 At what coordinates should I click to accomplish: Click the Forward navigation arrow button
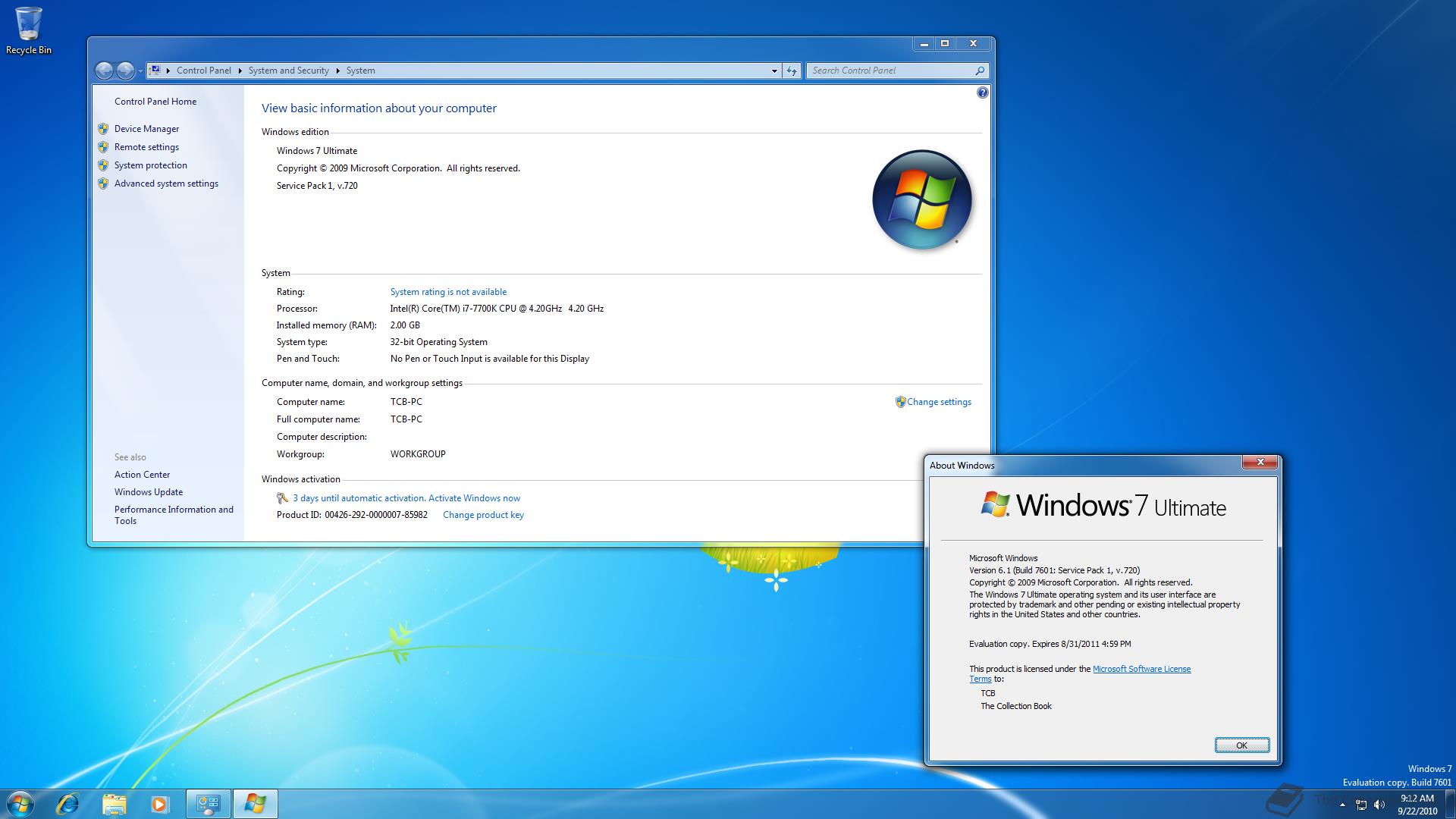click(125, 71)
